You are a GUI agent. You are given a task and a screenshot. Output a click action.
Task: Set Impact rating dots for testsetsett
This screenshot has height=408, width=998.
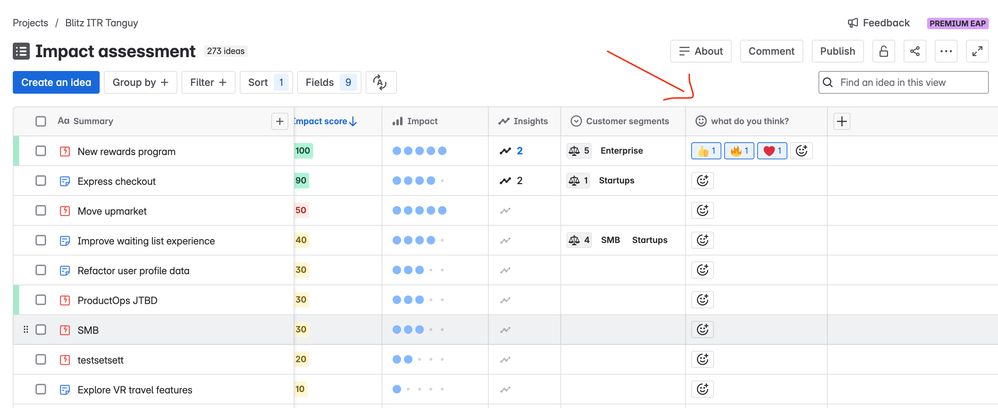click(x=419, y=360)
